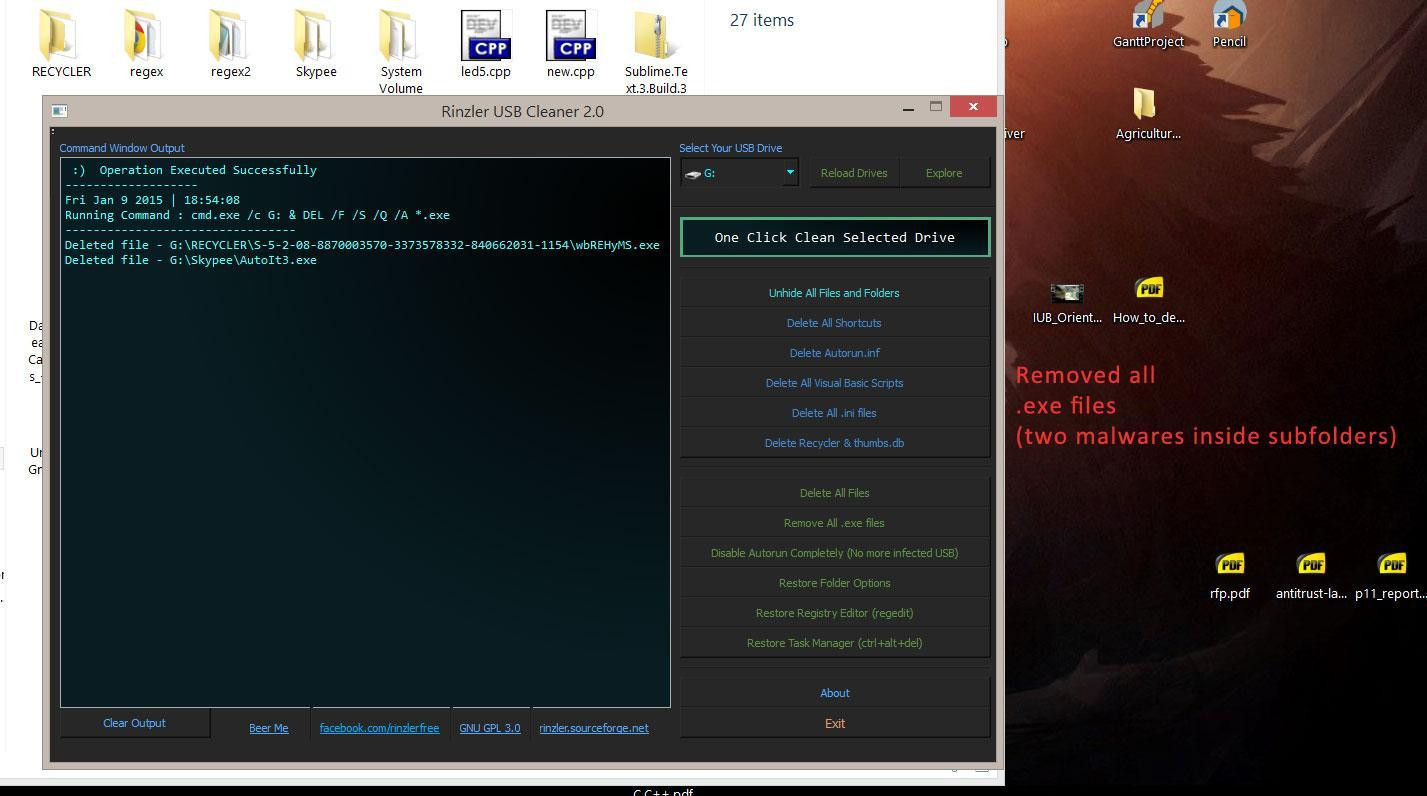Minimize the Rinzler USB Cleaner window
1427x796 pixels.
coord(908,108)
